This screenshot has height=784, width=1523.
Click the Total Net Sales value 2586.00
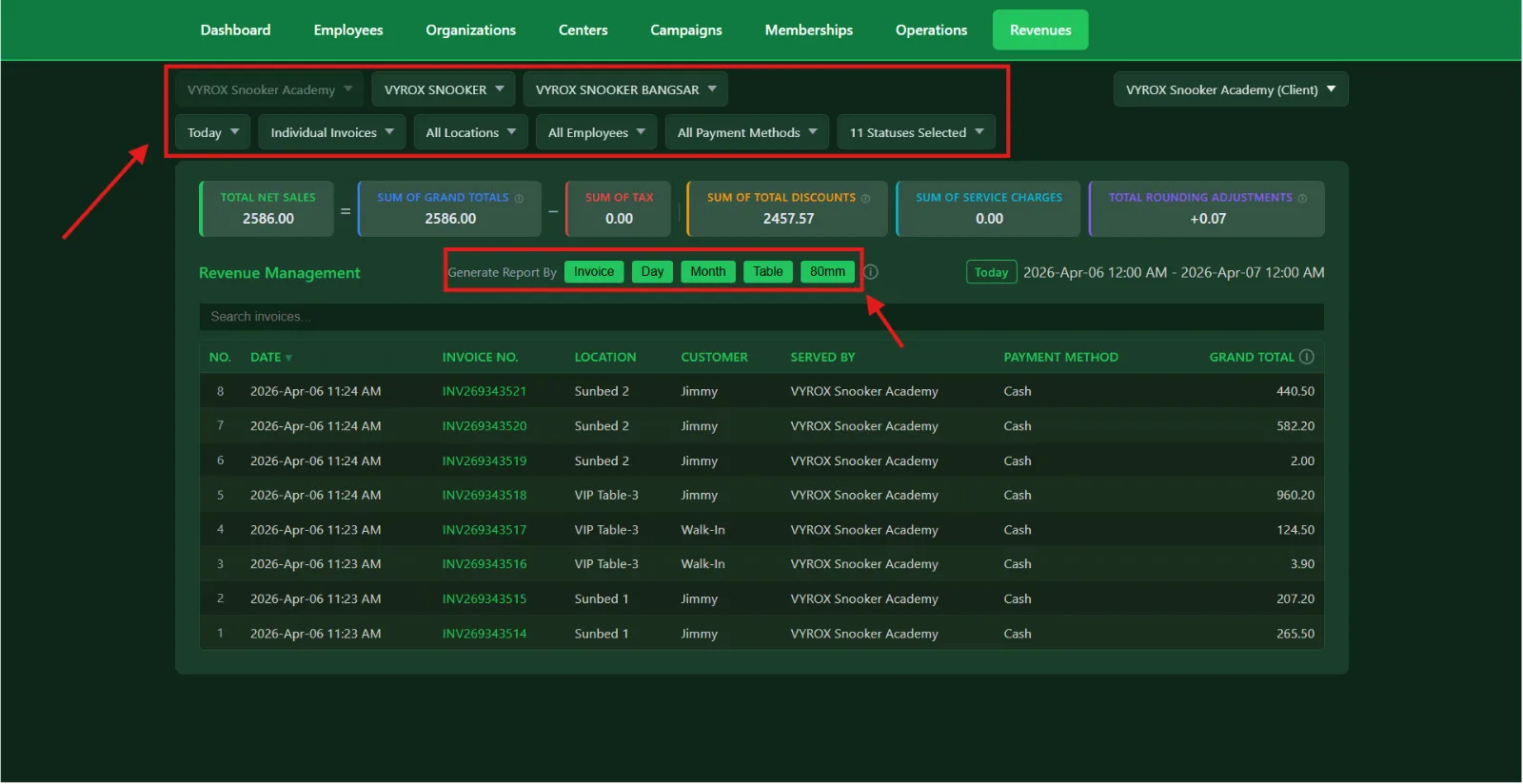[268, 219]
